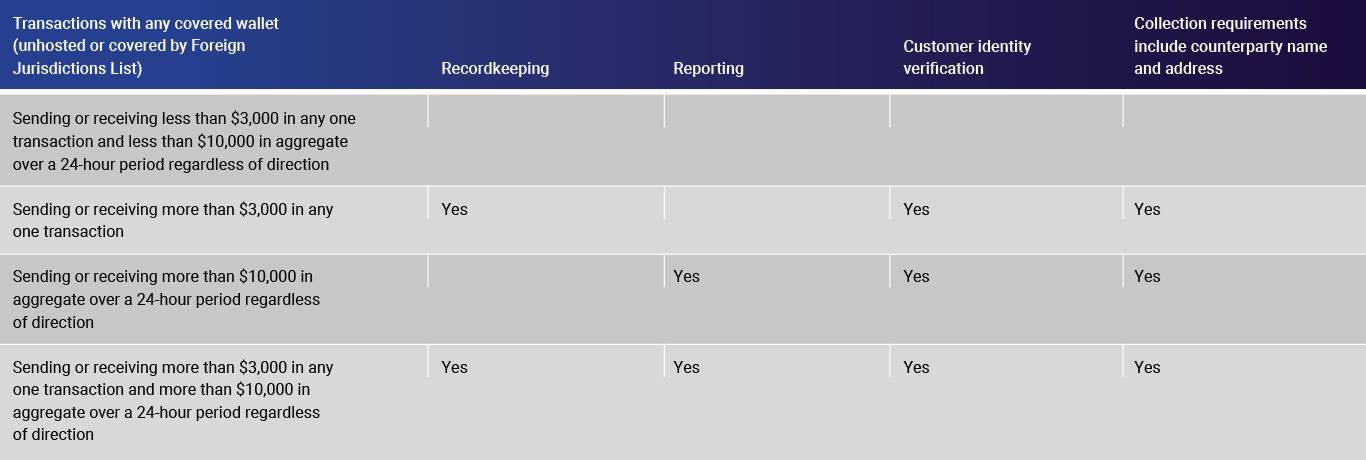Image resolution: width=1366 pixels, height=460 pixels.
Task: Click counterparty Yes for $3,000 single-transaction row
Action: [1147, 209]
